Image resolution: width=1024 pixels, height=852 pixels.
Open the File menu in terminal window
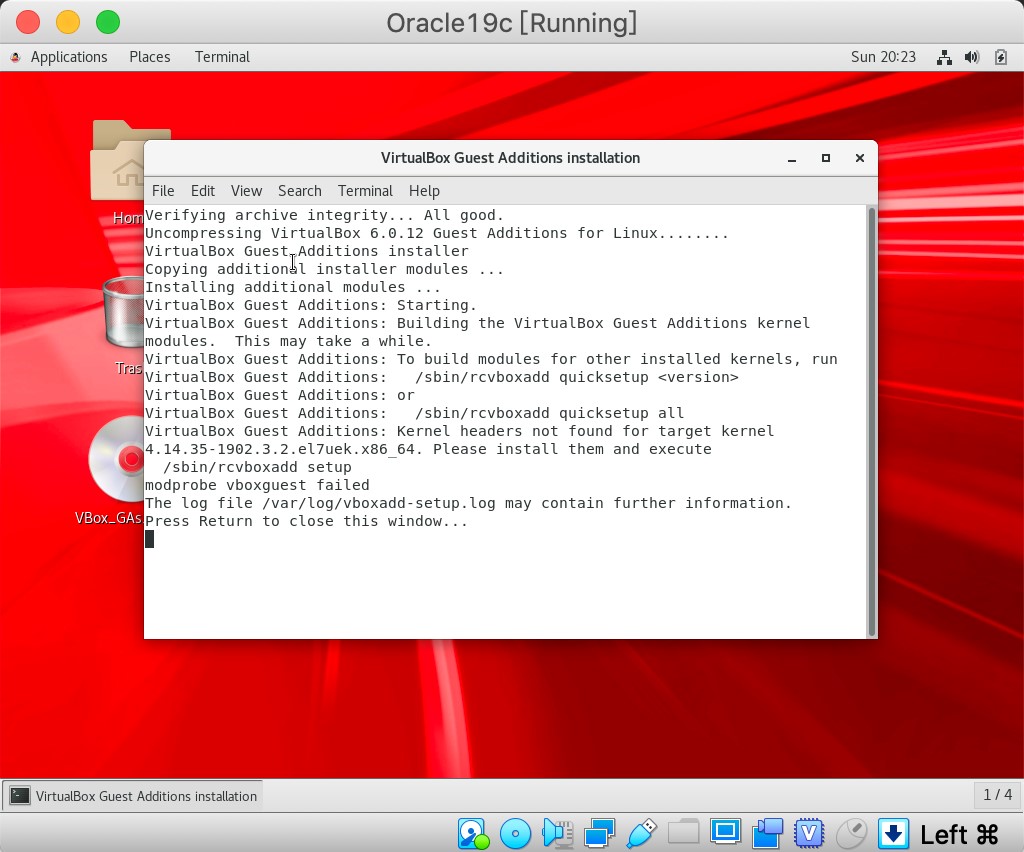[163, 191]
